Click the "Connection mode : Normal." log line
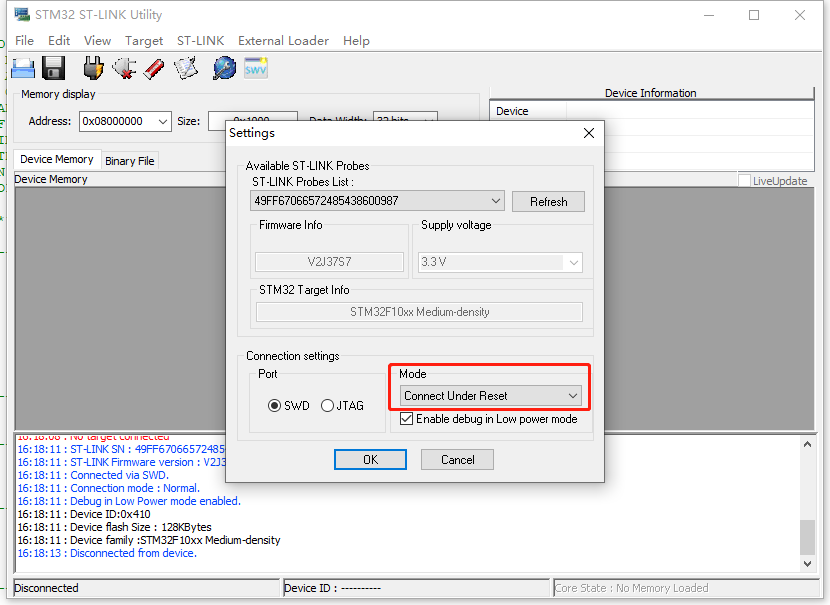830x605 pixels. click(x=109, y=488)
